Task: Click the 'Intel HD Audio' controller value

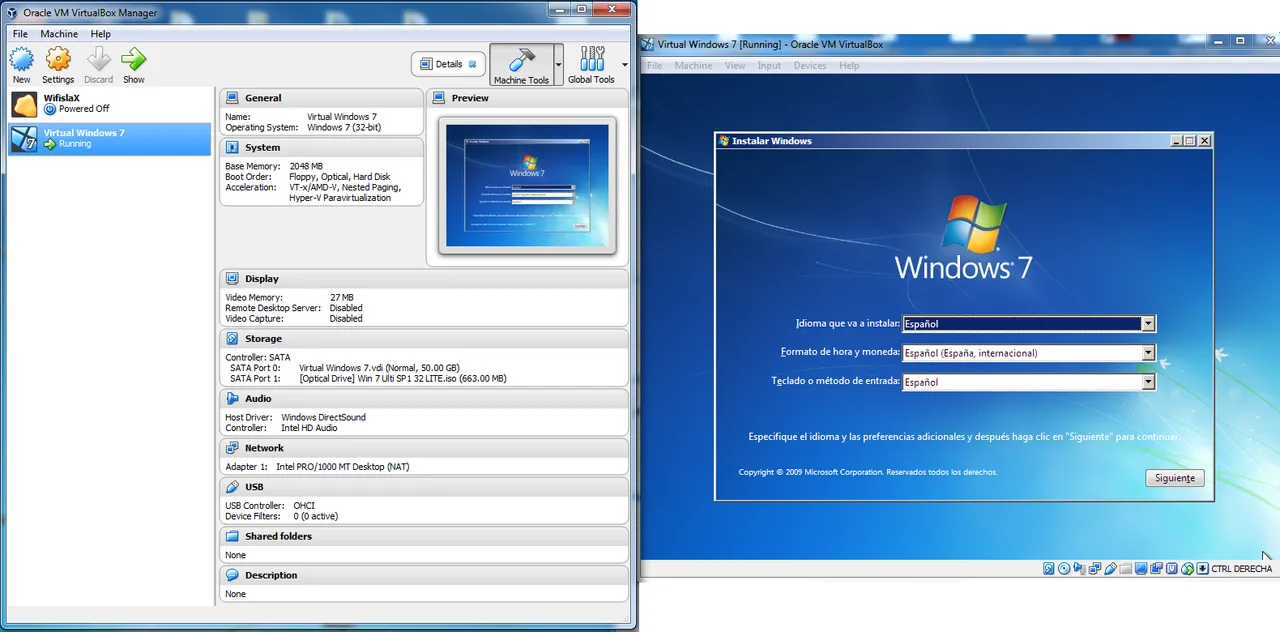Action: pyautogui.click(x=309, y=428)
